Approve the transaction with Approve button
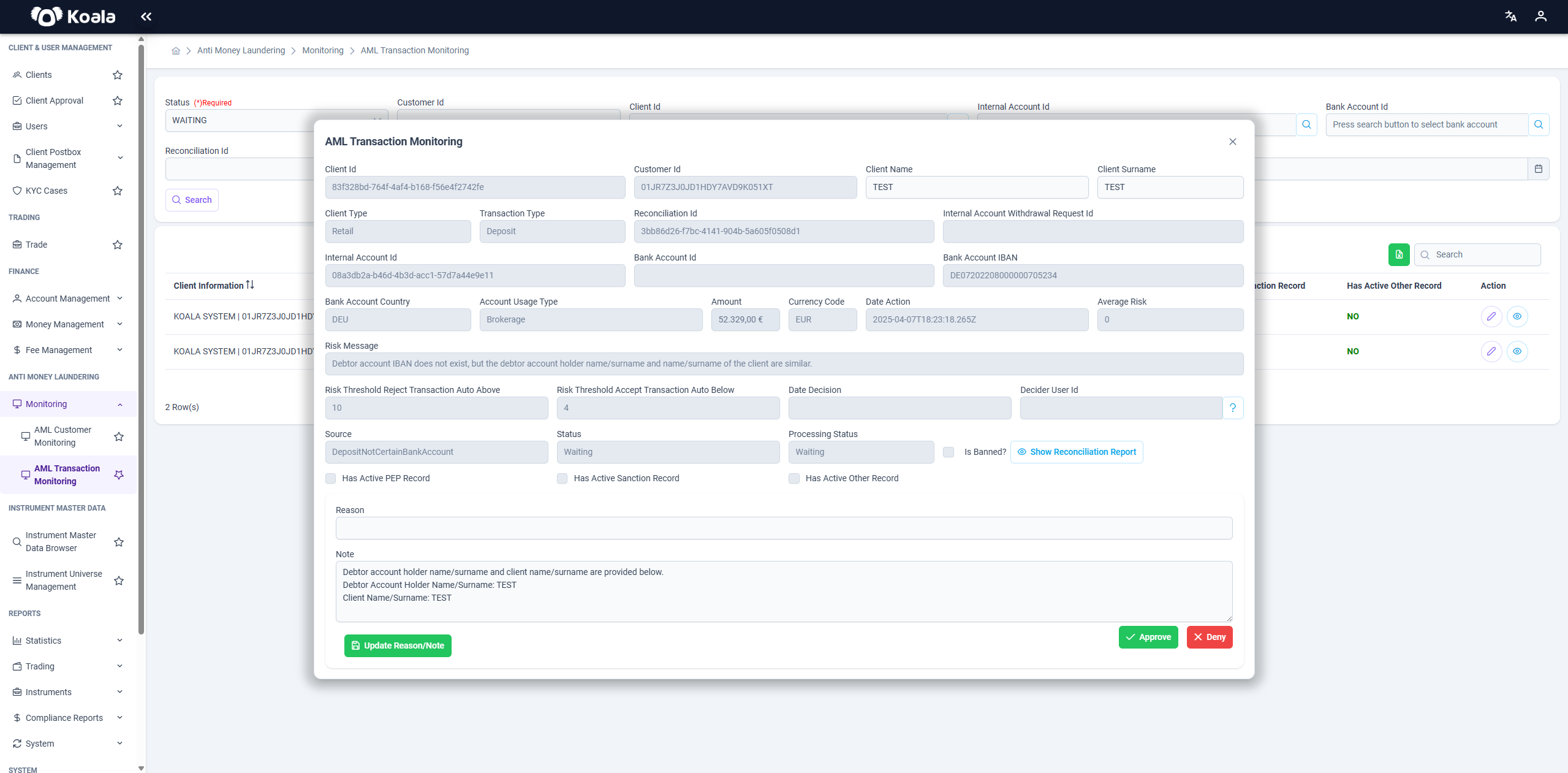Viewport: 1568px width, 773px height. 1148,637
